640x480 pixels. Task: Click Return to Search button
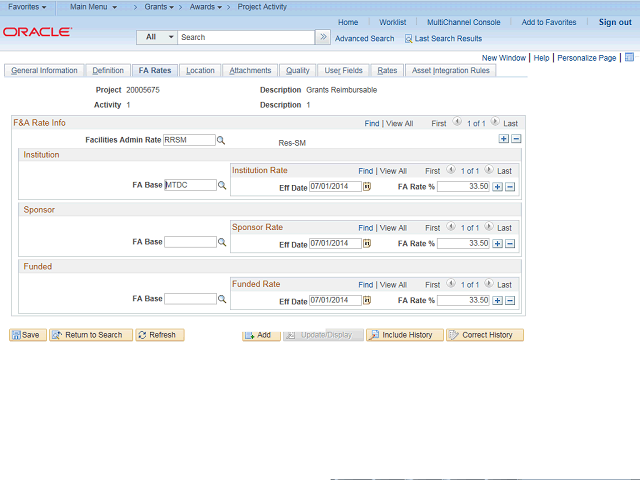[91, 335]
